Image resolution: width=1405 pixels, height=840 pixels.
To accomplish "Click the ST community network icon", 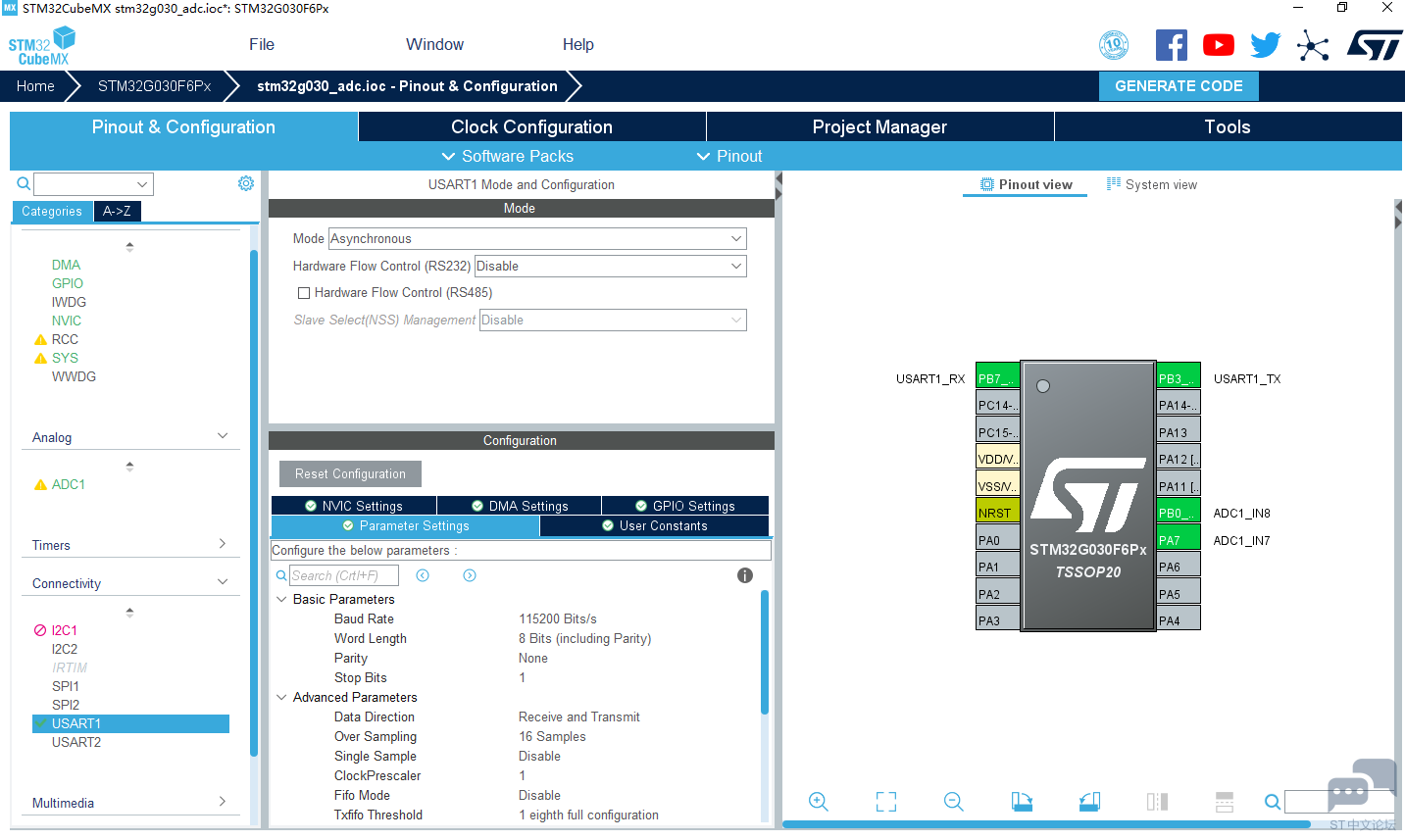I will pyautogui.click(x=1313, y=45).
